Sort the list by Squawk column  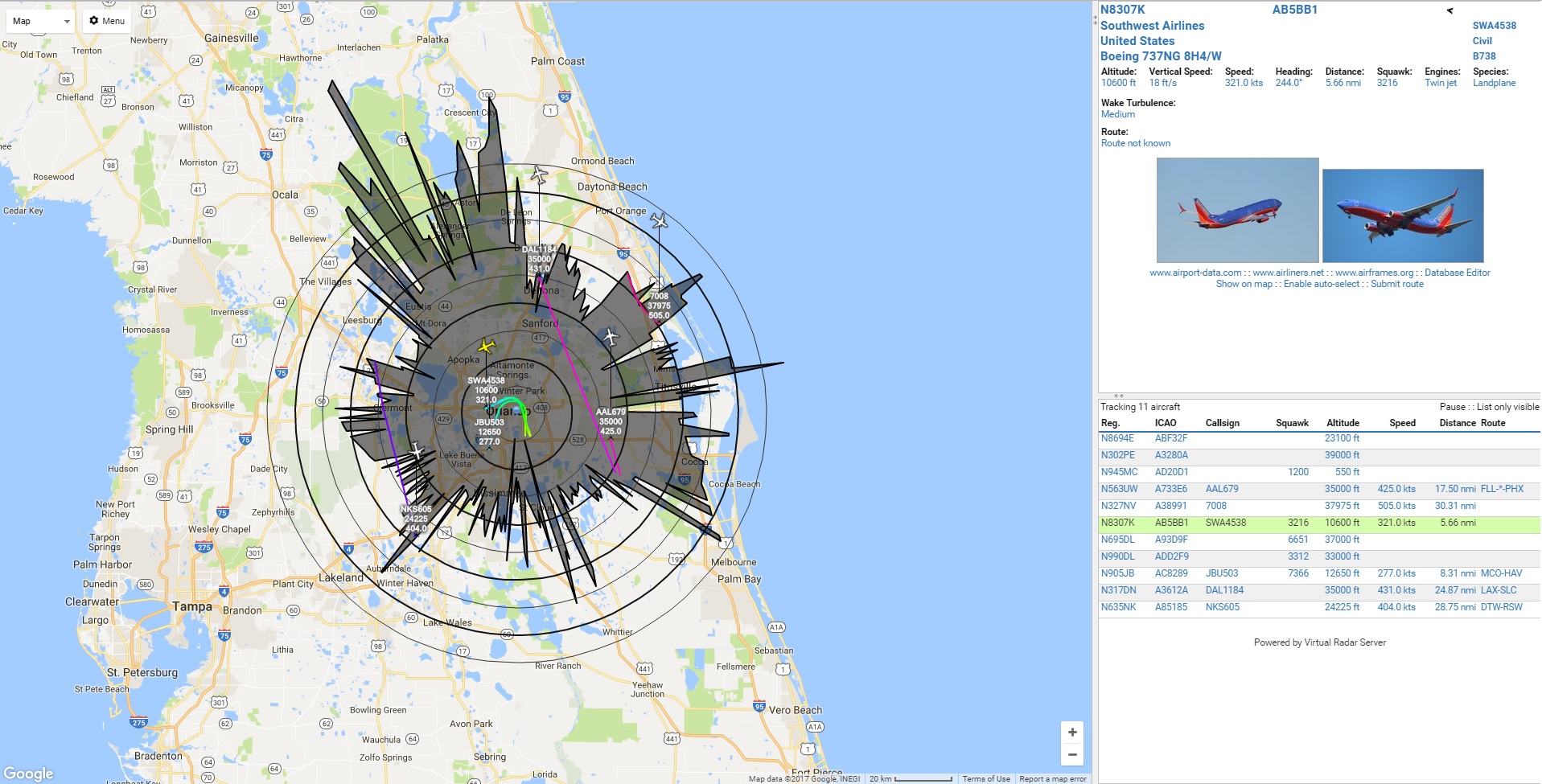pos(1292,423)
